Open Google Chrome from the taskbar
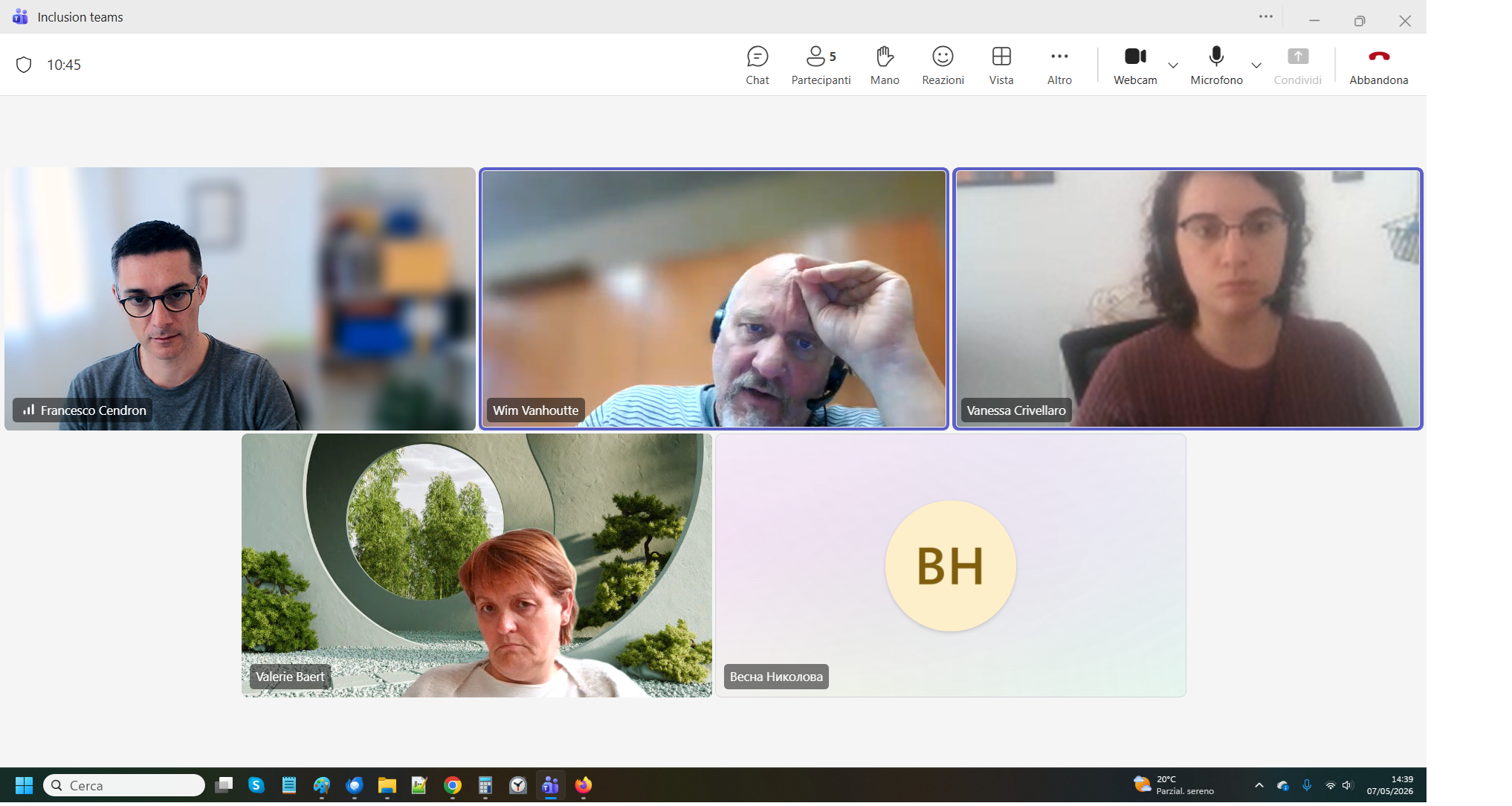The width and height of the screenshot is (1512, 806). pos(453,785)
